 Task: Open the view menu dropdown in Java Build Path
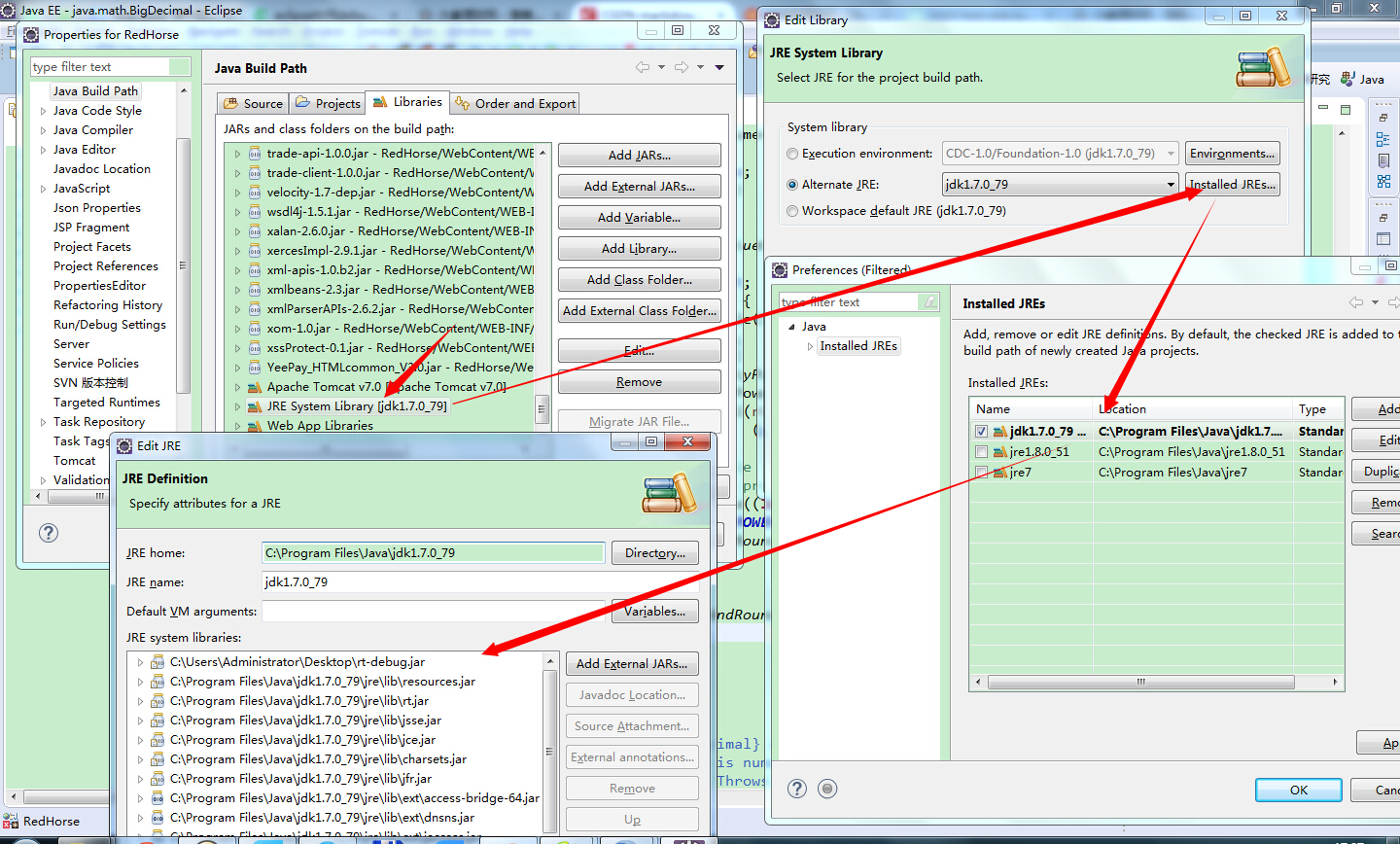(719, 67)
